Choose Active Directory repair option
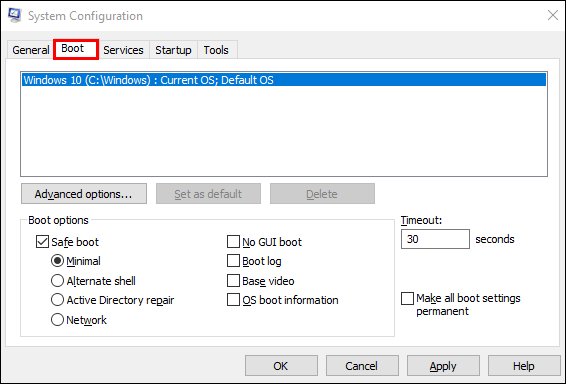The width and height of the screenshot is (566, 384). pyautogui.click(x=57, y=300)
